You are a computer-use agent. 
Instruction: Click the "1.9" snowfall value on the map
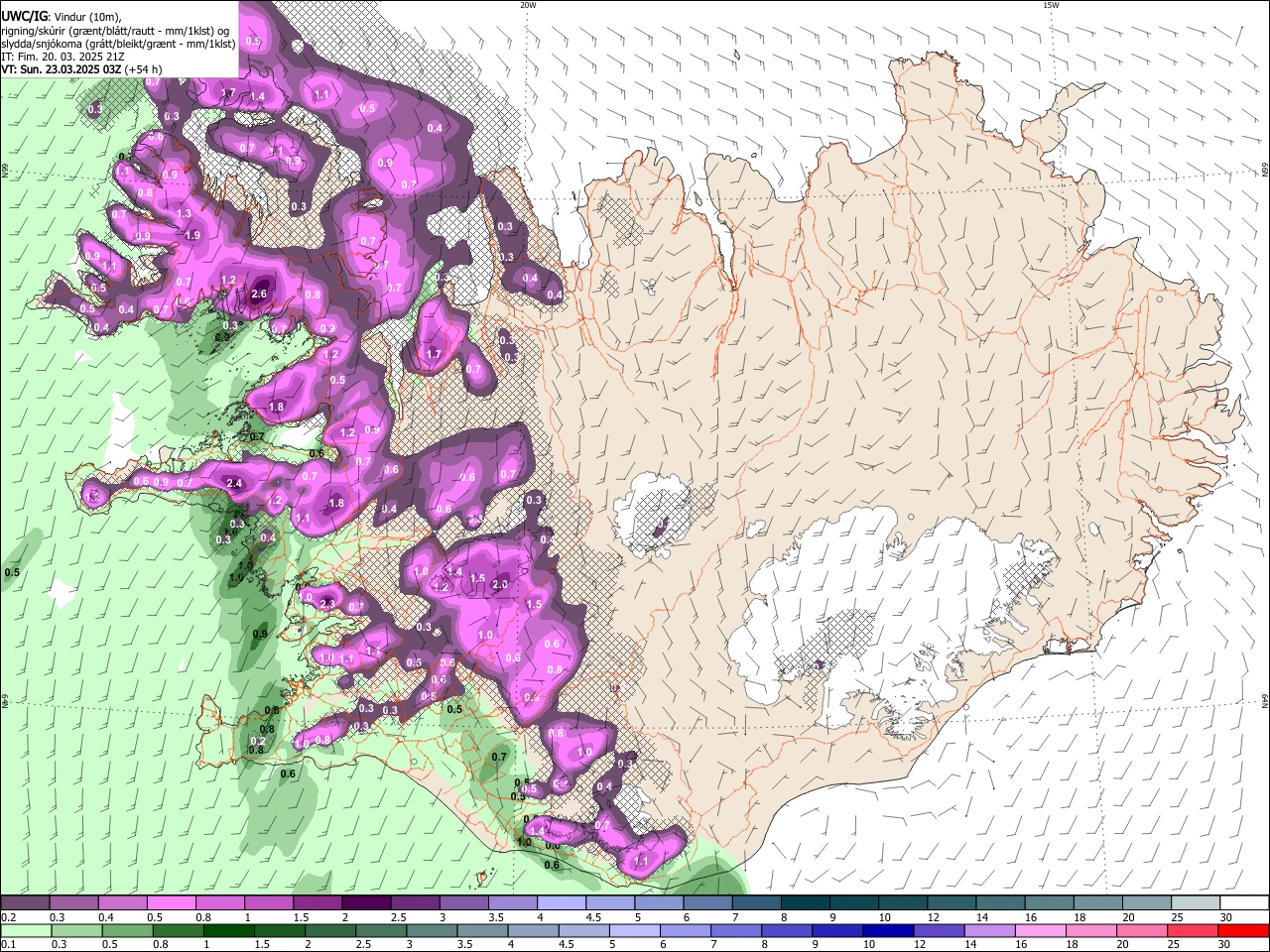[x=192, y=235]
